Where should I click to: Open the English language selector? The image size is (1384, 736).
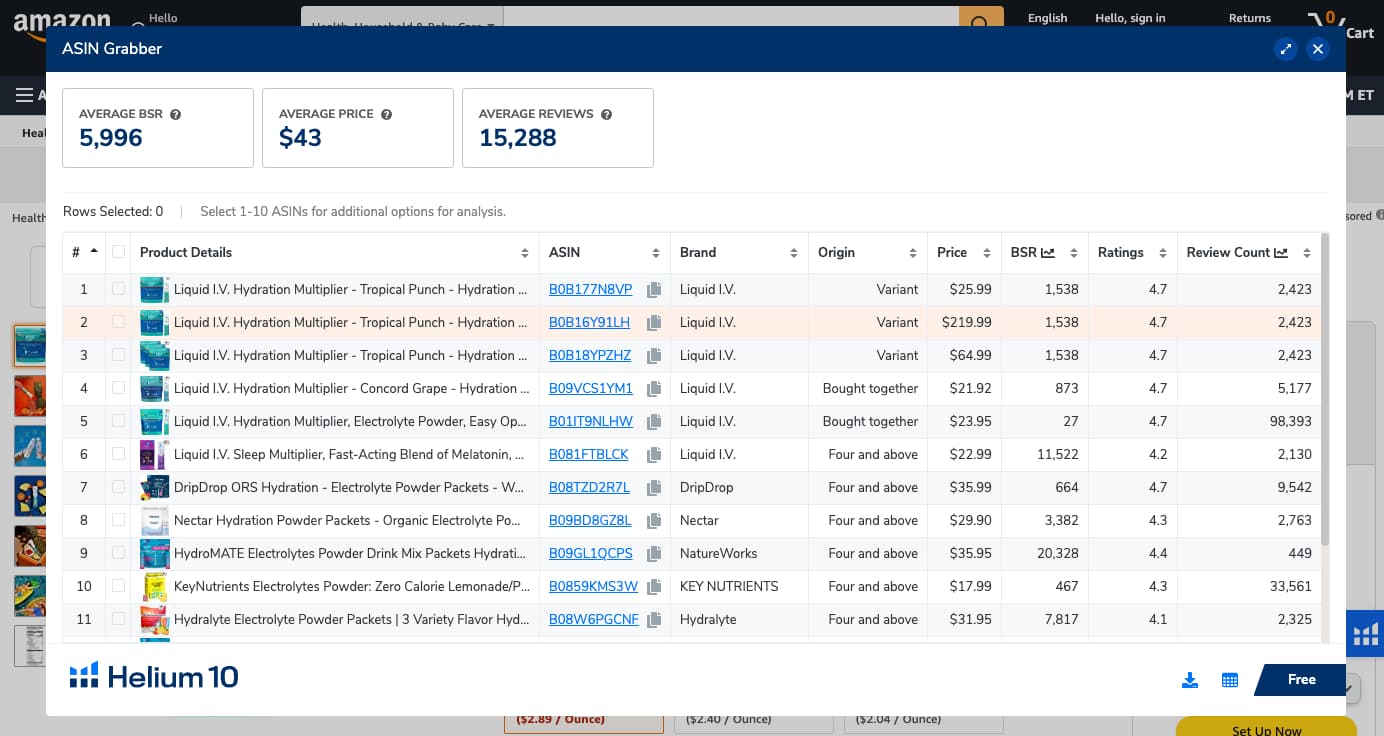1047,18
